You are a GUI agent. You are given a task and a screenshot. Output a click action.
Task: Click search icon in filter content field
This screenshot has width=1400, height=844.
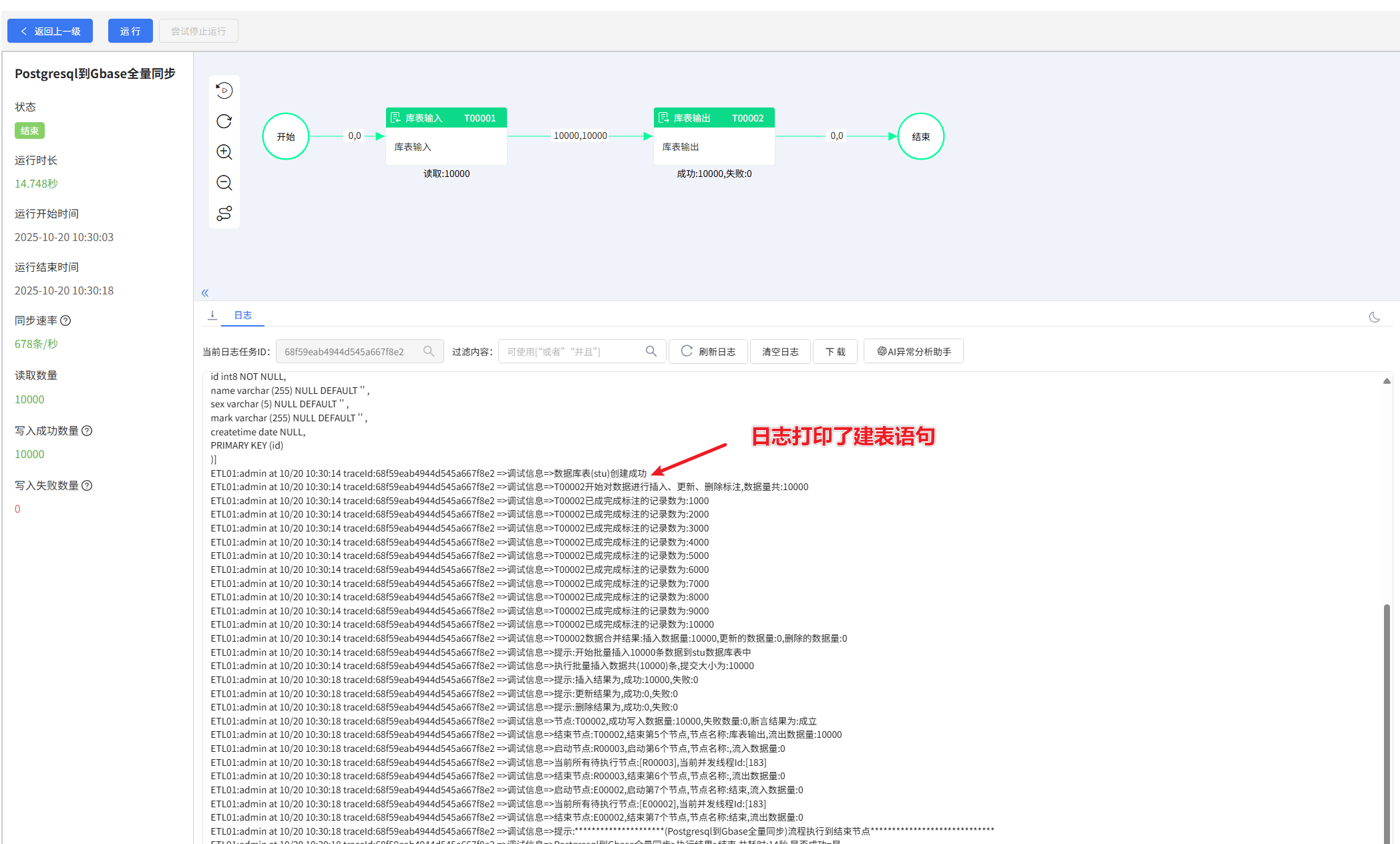[x=651, y=351]
